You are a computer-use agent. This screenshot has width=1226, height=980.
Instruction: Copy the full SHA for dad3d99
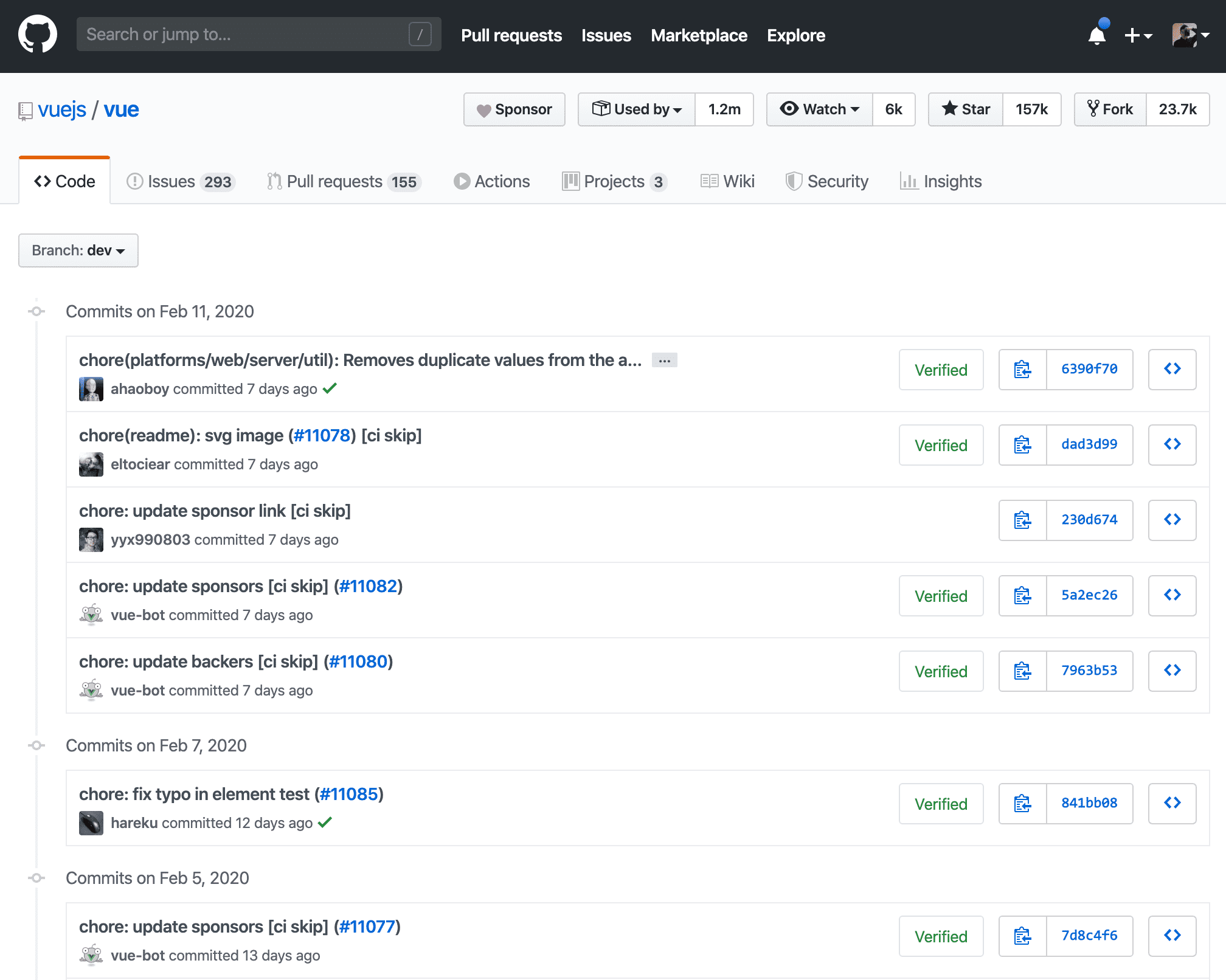[x=1022, y=445]
